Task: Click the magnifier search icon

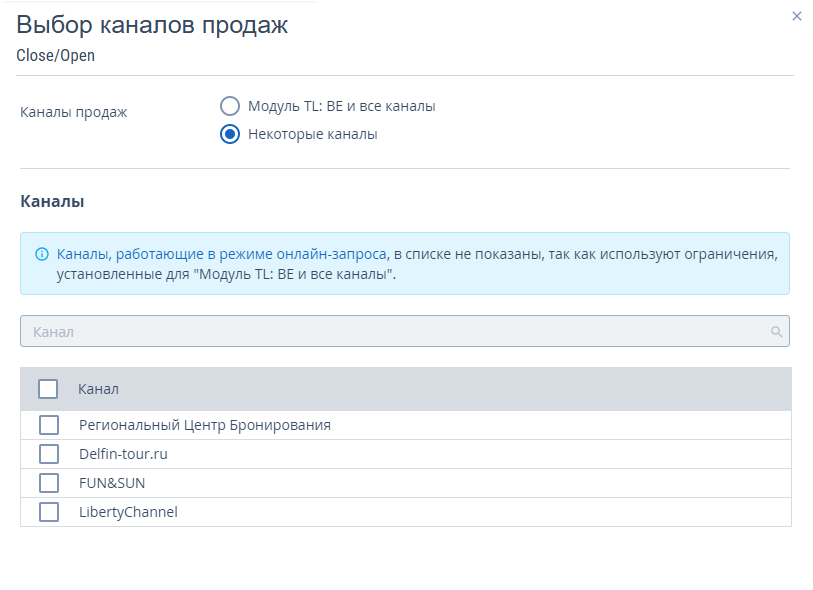Action: [x=776, y=332]
